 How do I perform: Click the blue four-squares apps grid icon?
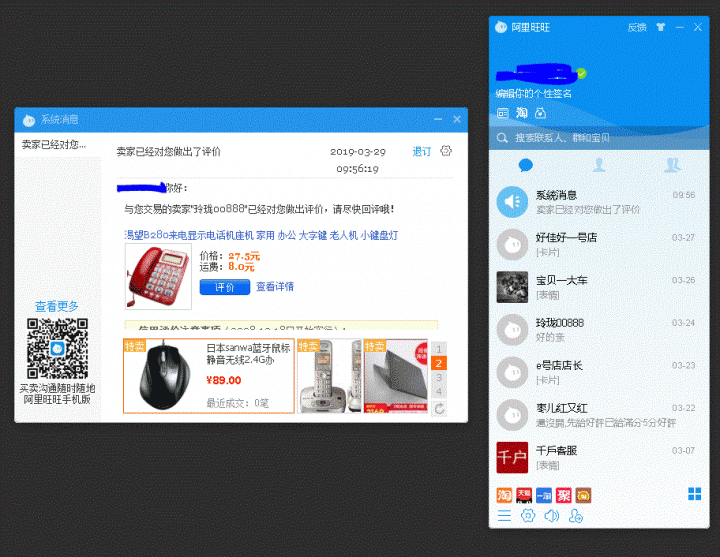coord(694,494)
